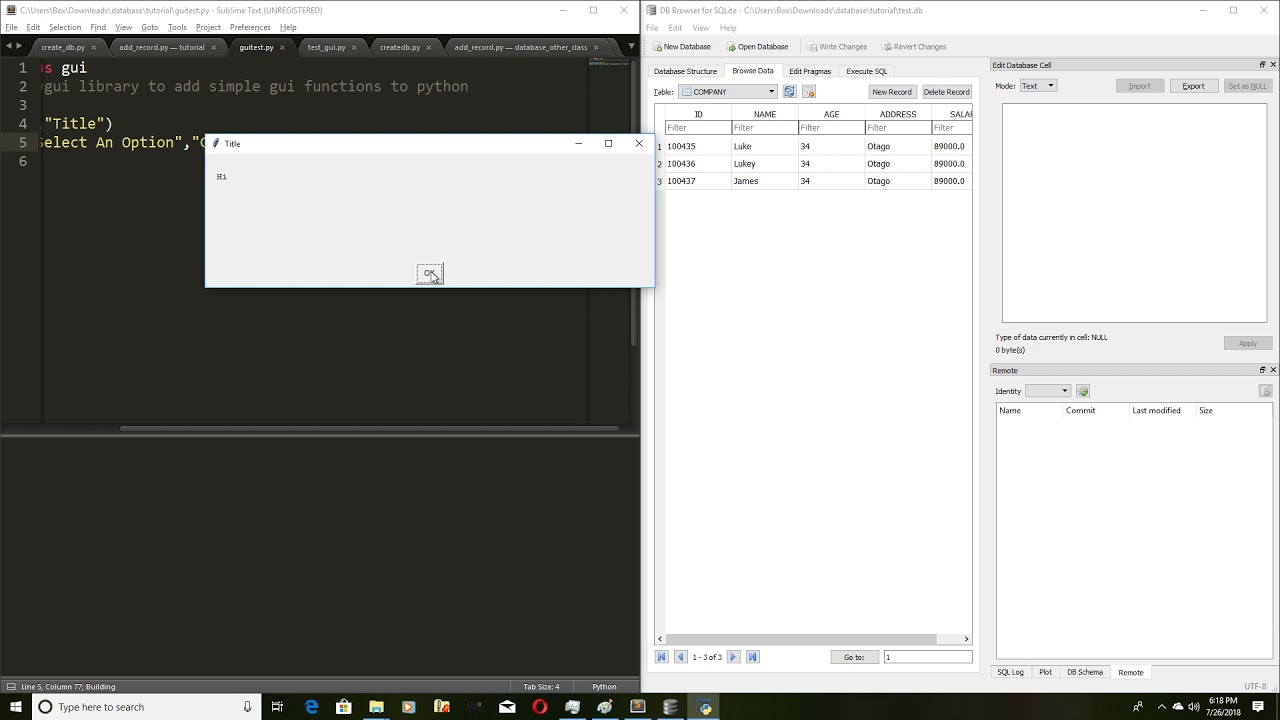
Task: Switch to DB Schema bottom tab
Action: pyautogui.click(x=1085, y=672)
